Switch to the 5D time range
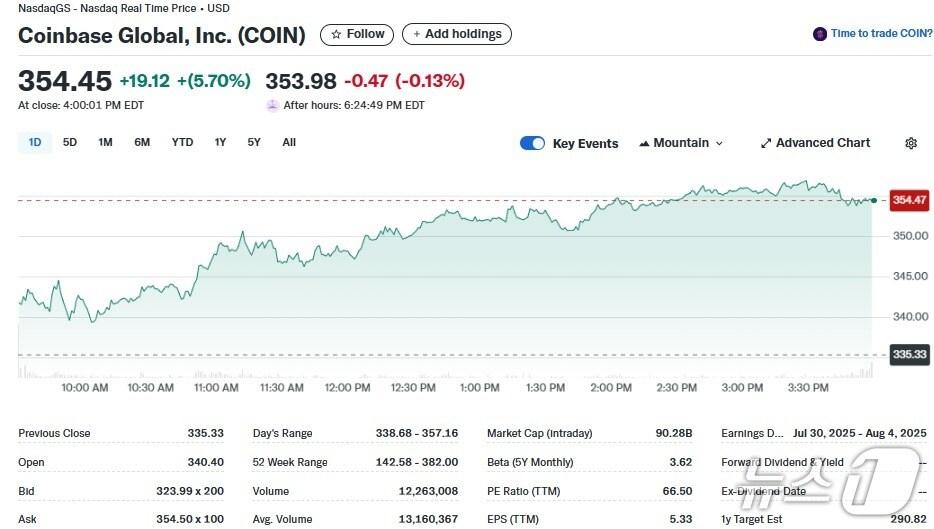The width and height of the screenshot is (934, 529). click(70, 142)
